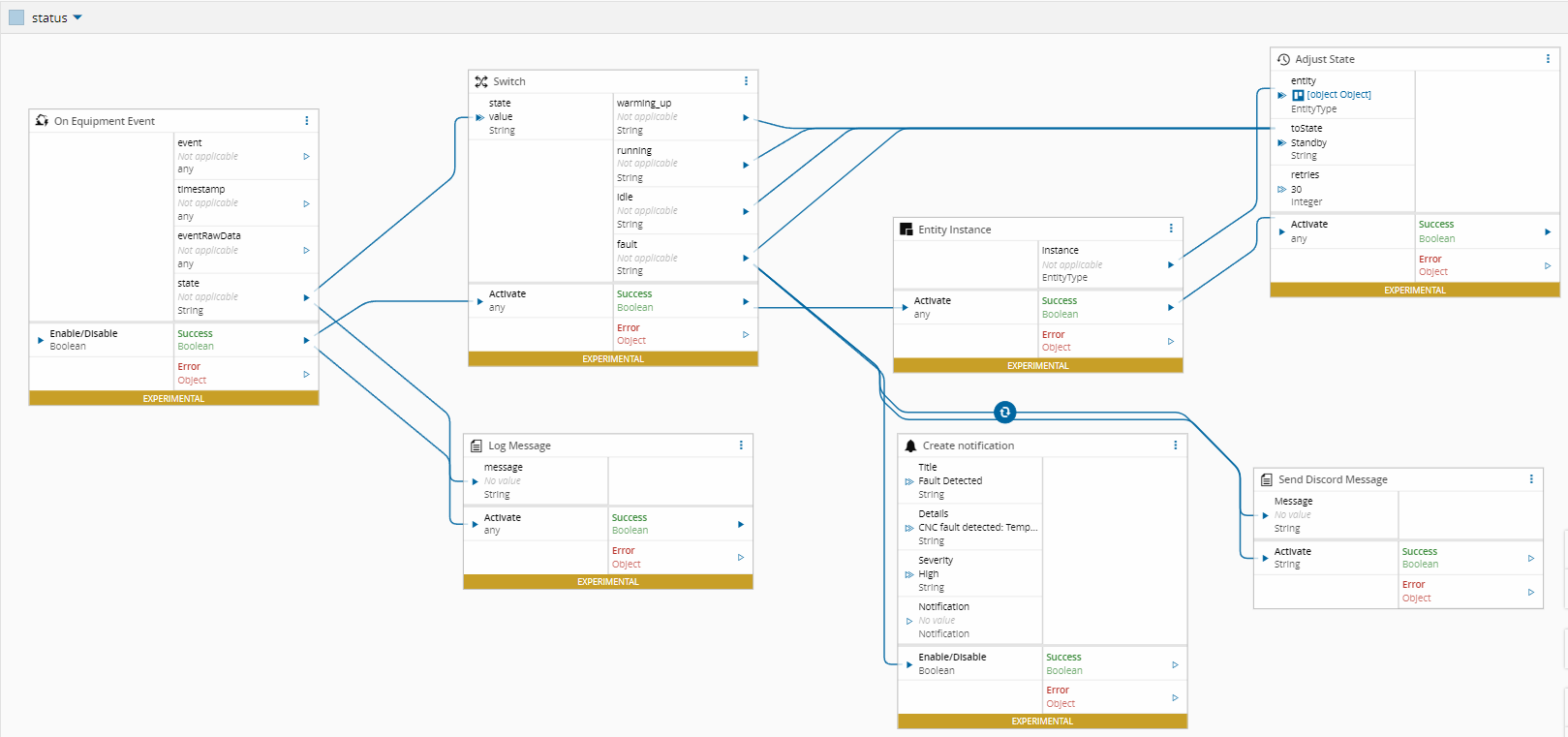Open the Entity Instance node options menu
The height and width of the screenshot is (737, 1568).
1171,229
